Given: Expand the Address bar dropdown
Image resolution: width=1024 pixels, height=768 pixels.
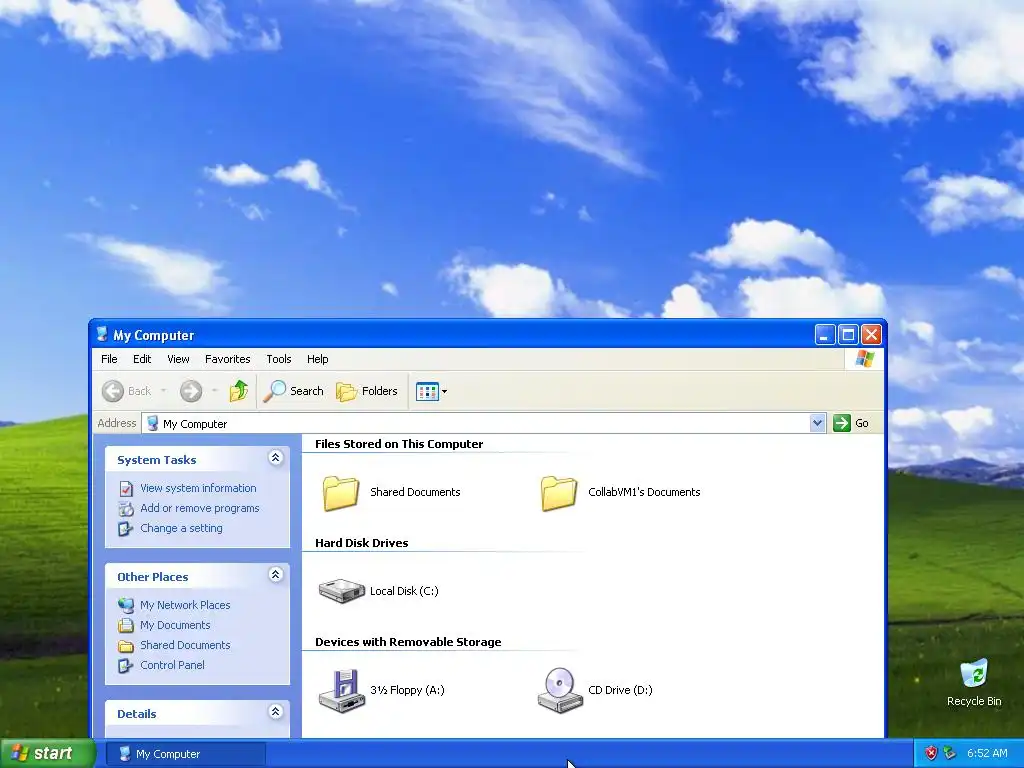Looking at the screenshot, I should 817,423.
